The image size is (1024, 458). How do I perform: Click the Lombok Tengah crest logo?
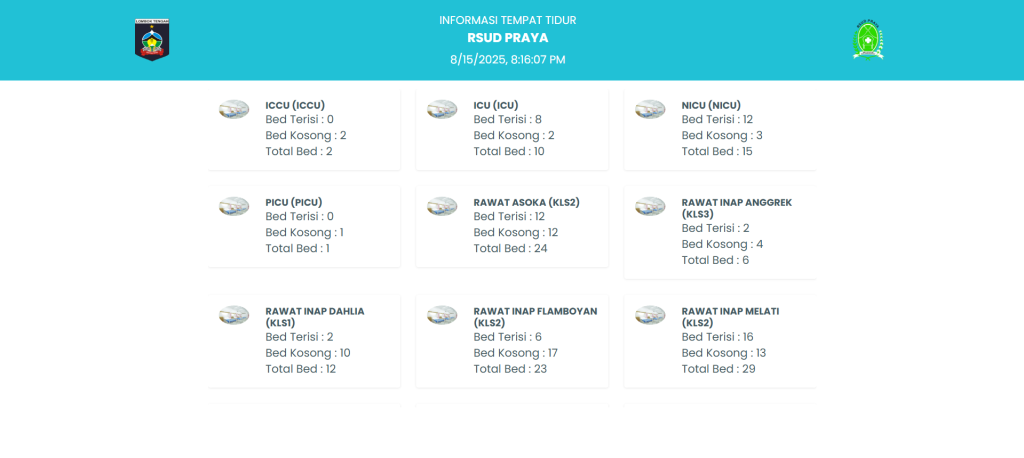coord(153,39)
